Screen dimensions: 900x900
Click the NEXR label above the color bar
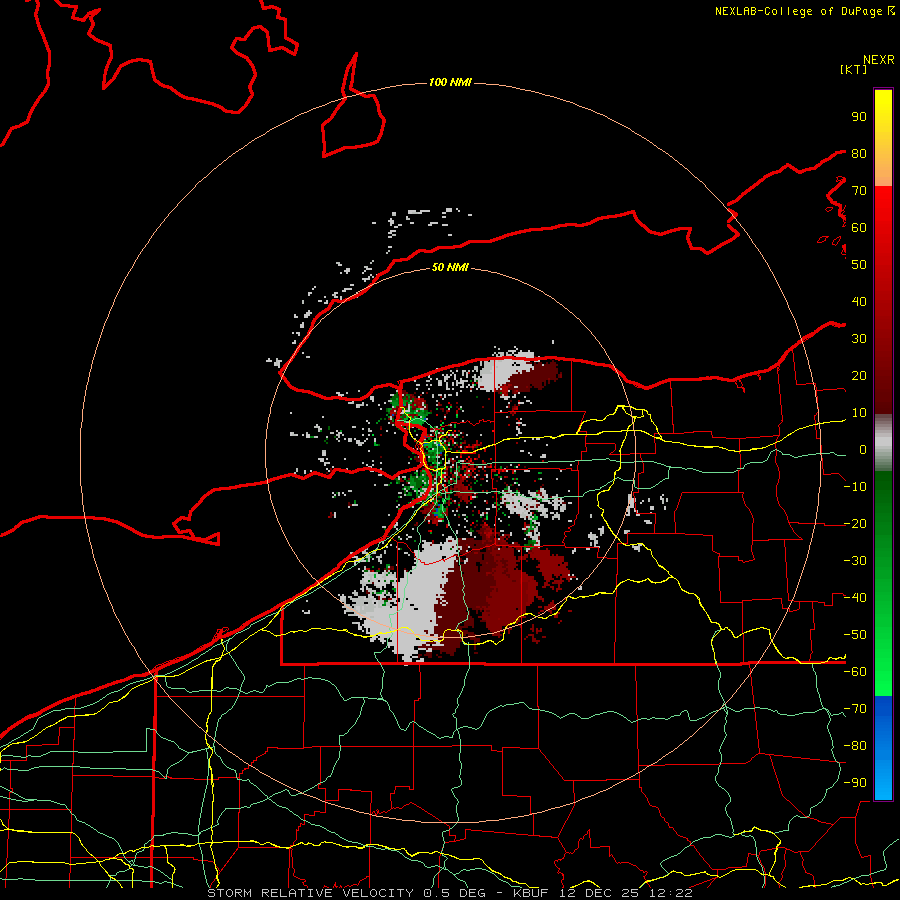879,60
